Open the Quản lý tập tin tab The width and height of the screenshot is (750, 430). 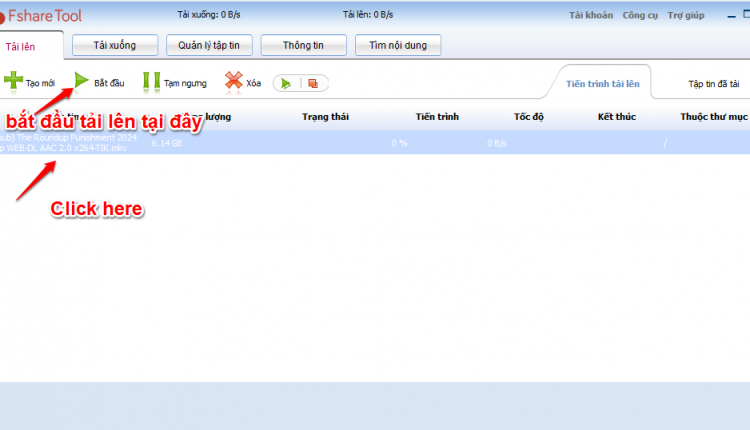tap(209, 45)
